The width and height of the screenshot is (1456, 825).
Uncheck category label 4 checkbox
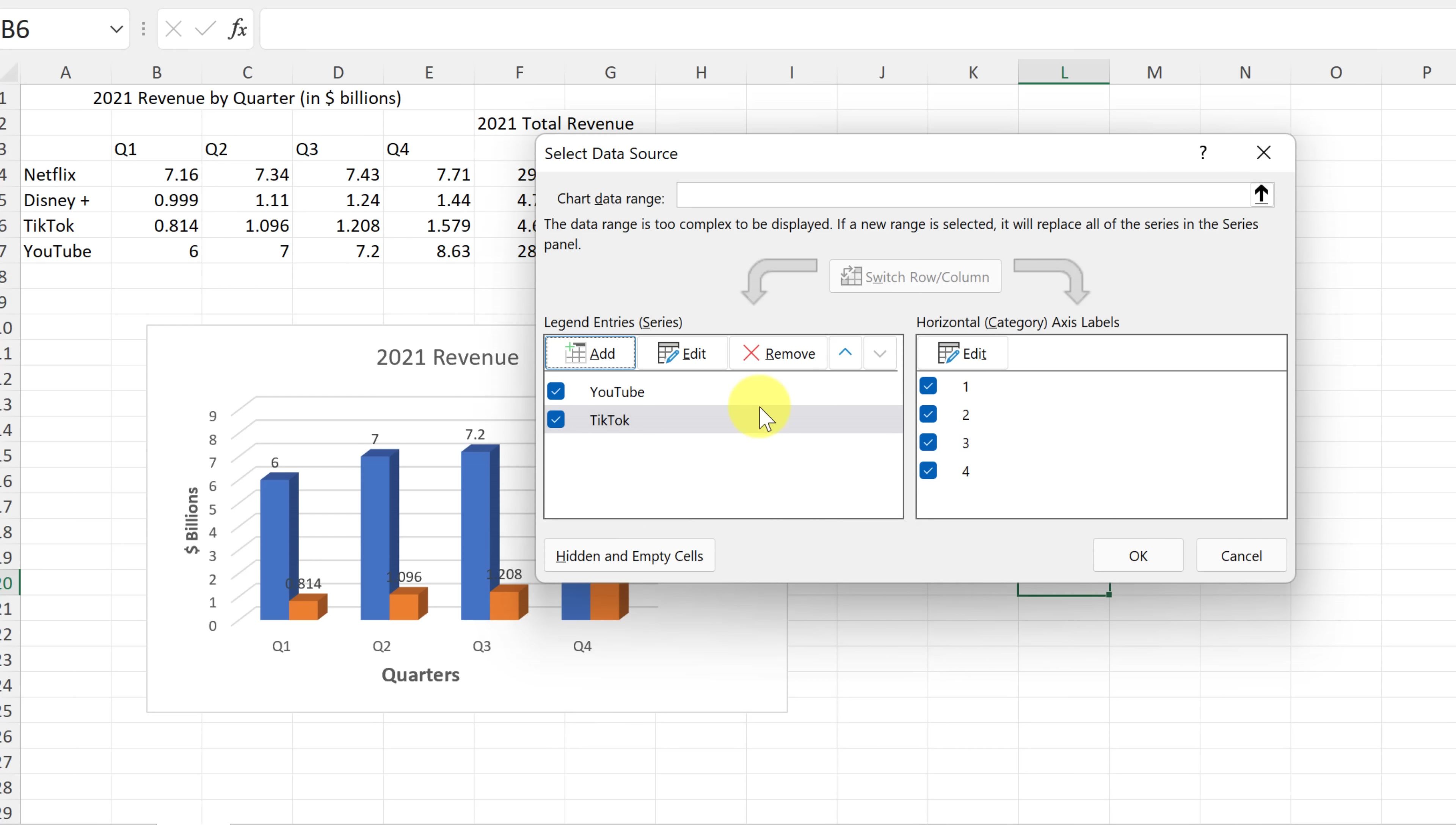click(x=928, y=470)
